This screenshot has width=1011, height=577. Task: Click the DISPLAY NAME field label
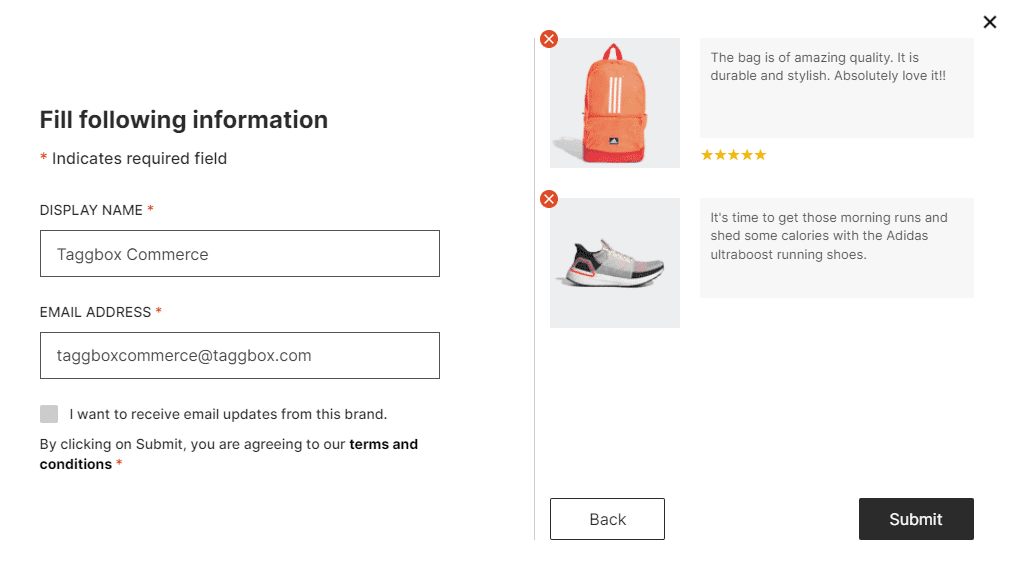[x=92, y=210]
